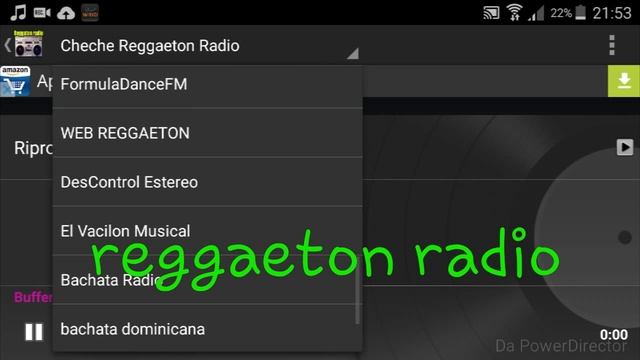Tap the cloud upload notification icon

point(66,13)
